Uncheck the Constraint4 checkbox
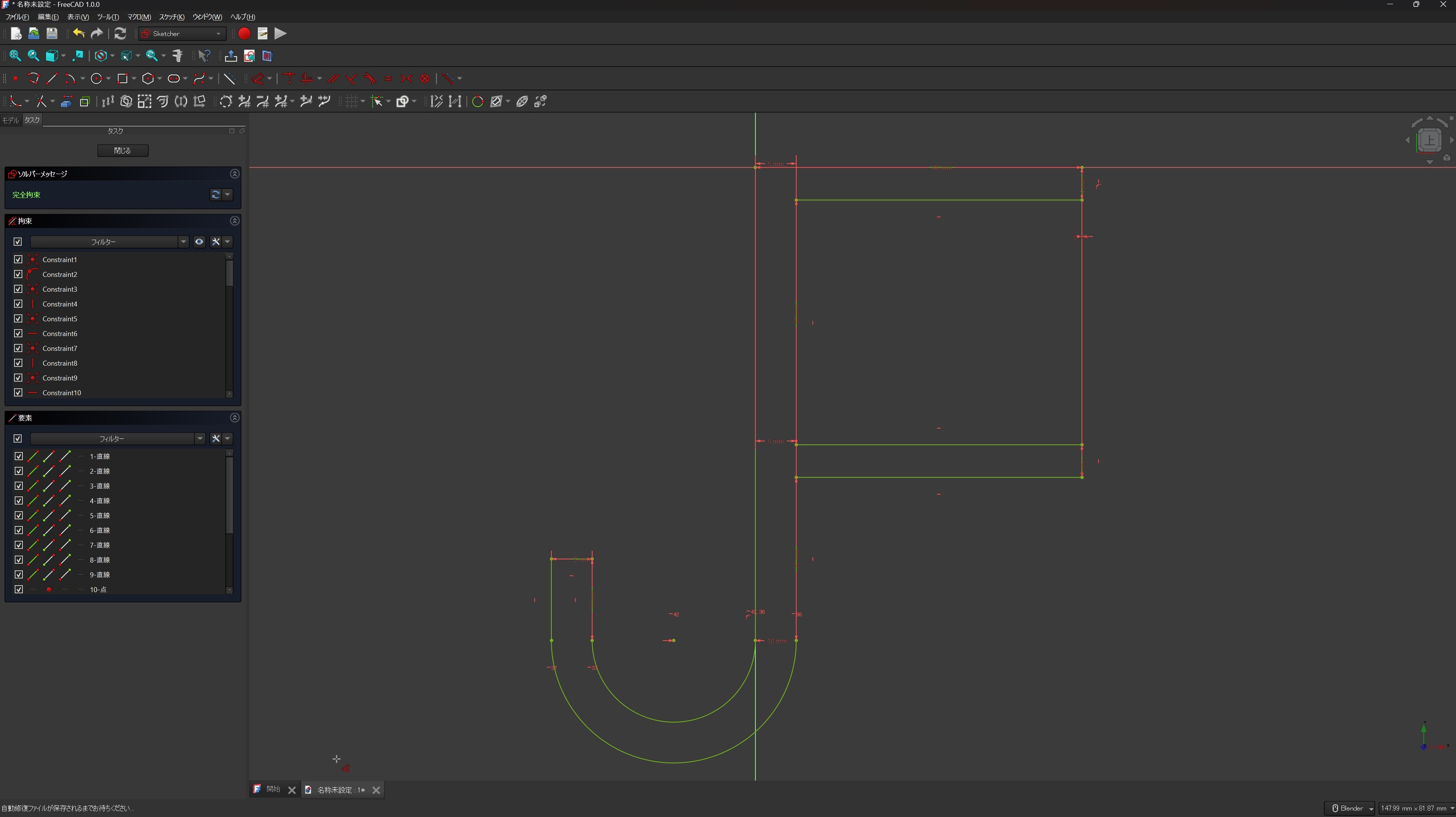Screen dimensions: 1456x817 (x=18, y=304)
